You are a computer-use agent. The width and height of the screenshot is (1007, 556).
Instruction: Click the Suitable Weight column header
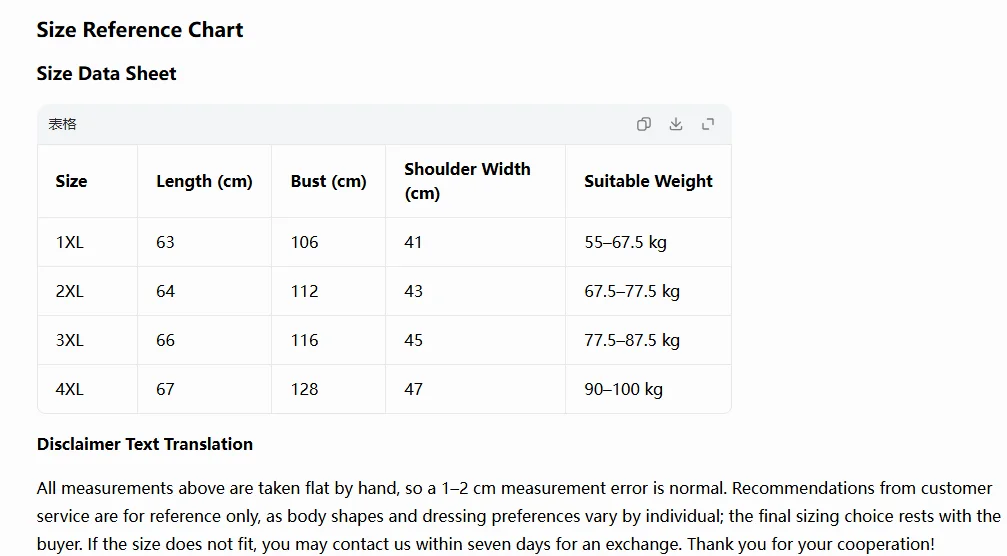[x=648, y=182]
